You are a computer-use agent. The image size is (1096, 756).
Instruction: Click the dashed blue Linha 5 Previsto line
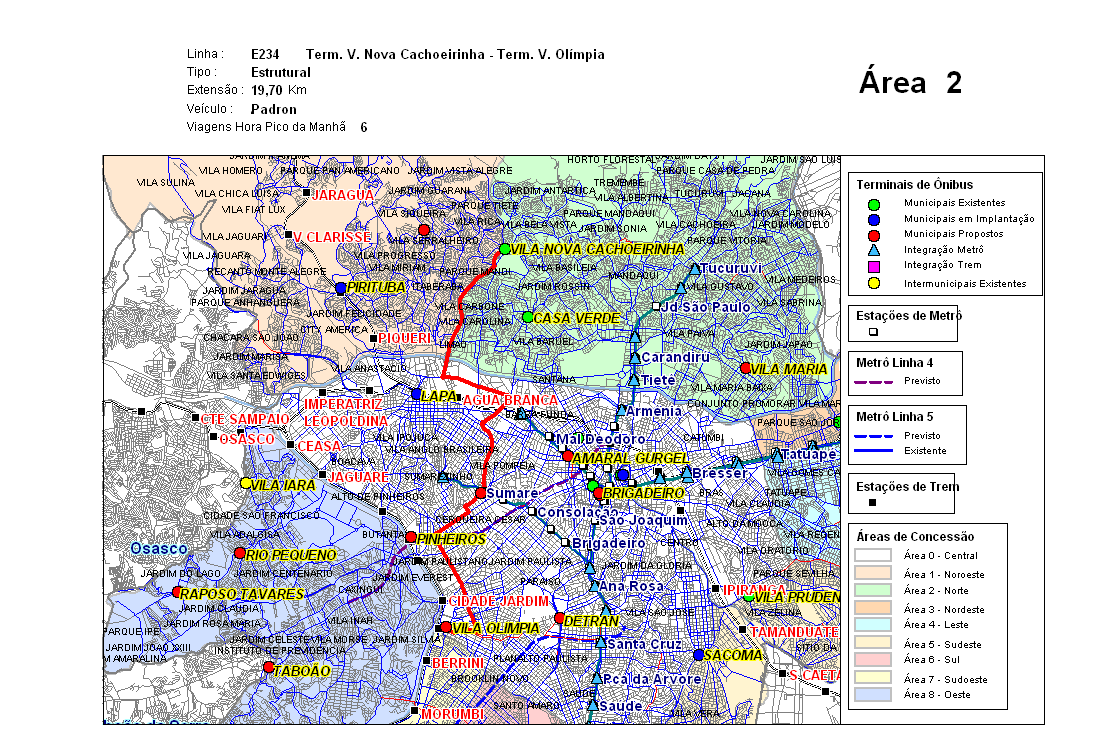click(x=874, y=436)
